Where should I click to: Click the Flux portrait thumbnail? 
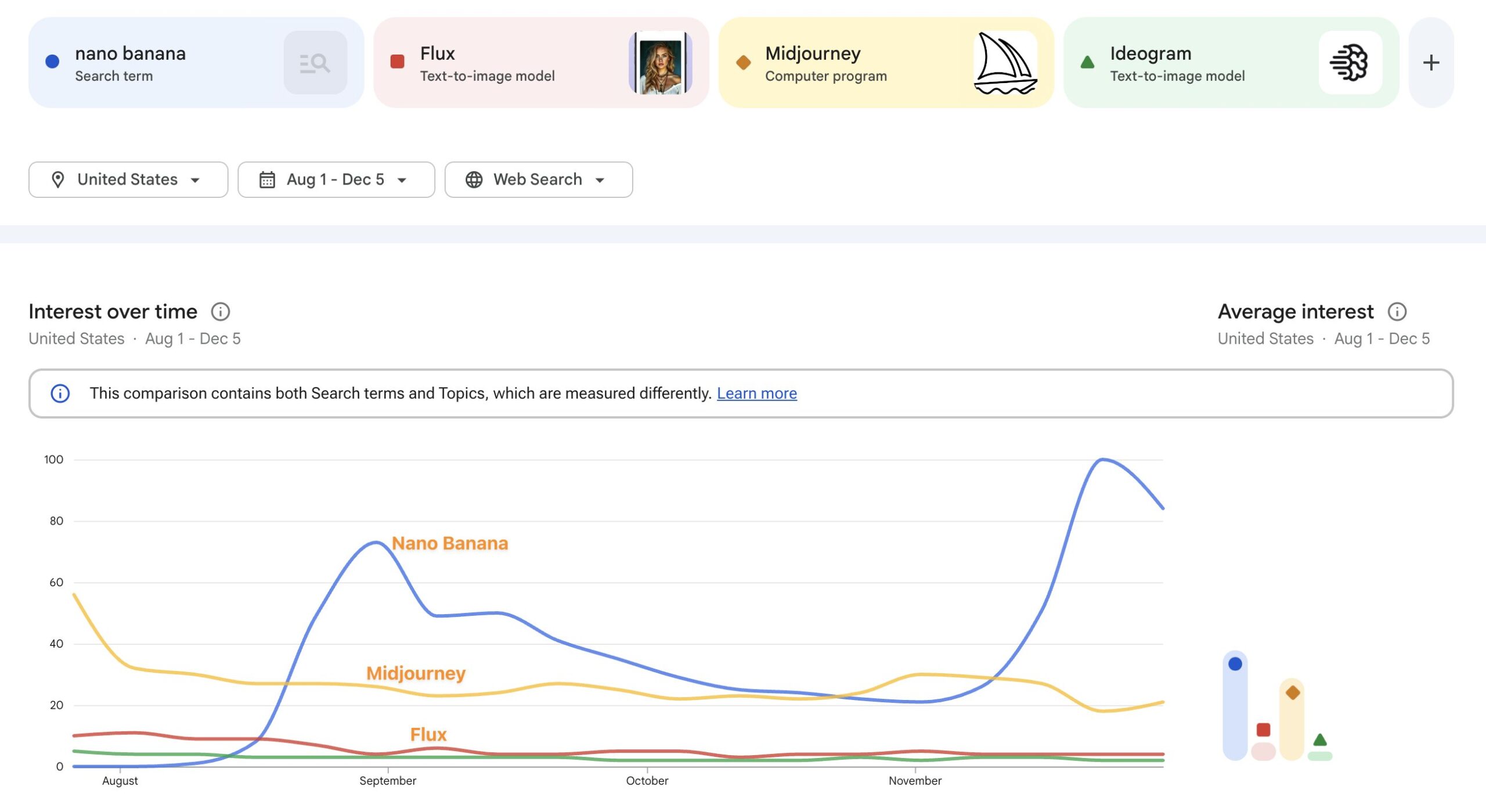[x=661, y=63]
